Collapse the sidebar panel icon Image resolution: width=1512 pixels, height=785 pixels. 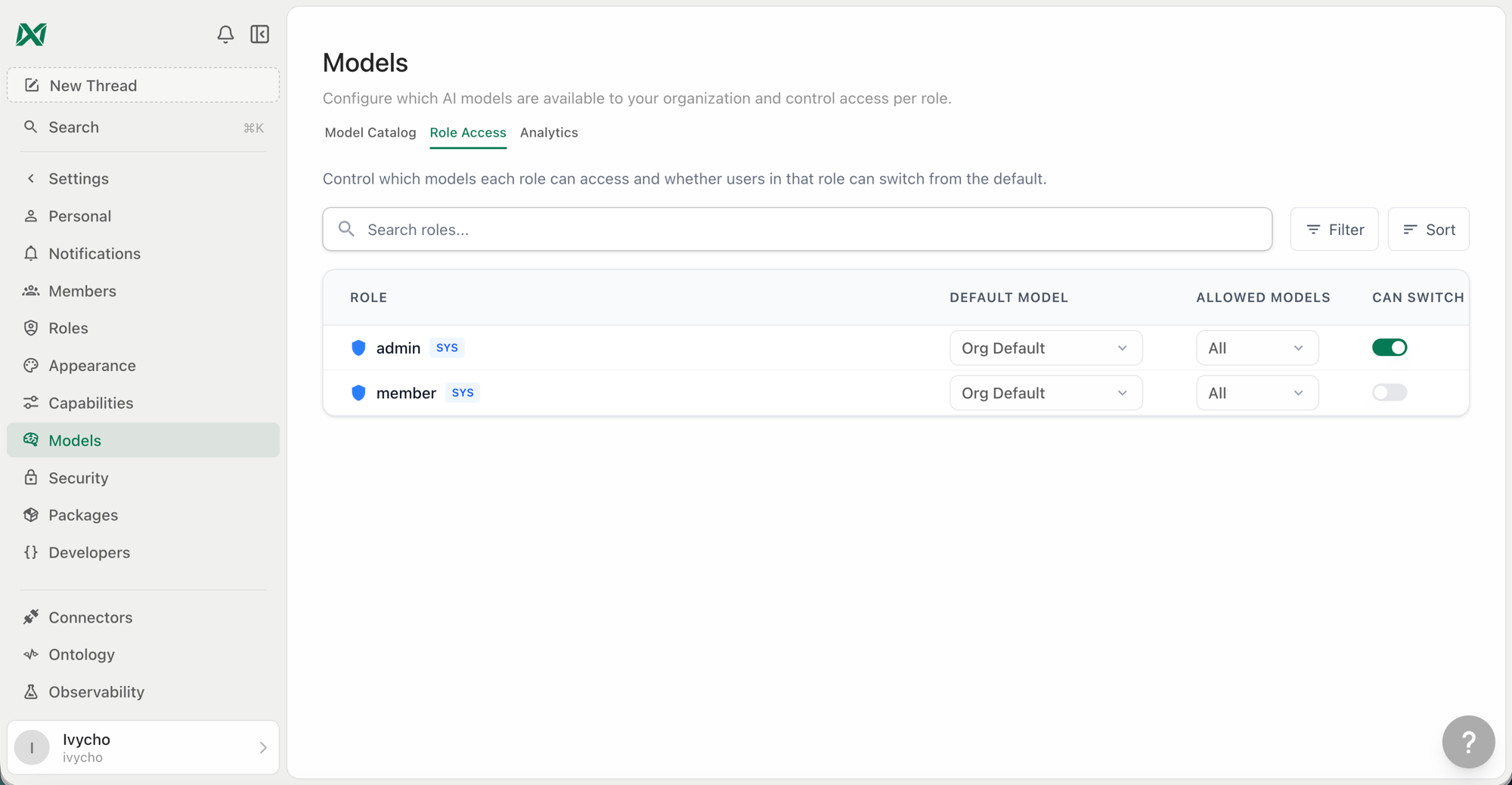[x=259, y=34]
